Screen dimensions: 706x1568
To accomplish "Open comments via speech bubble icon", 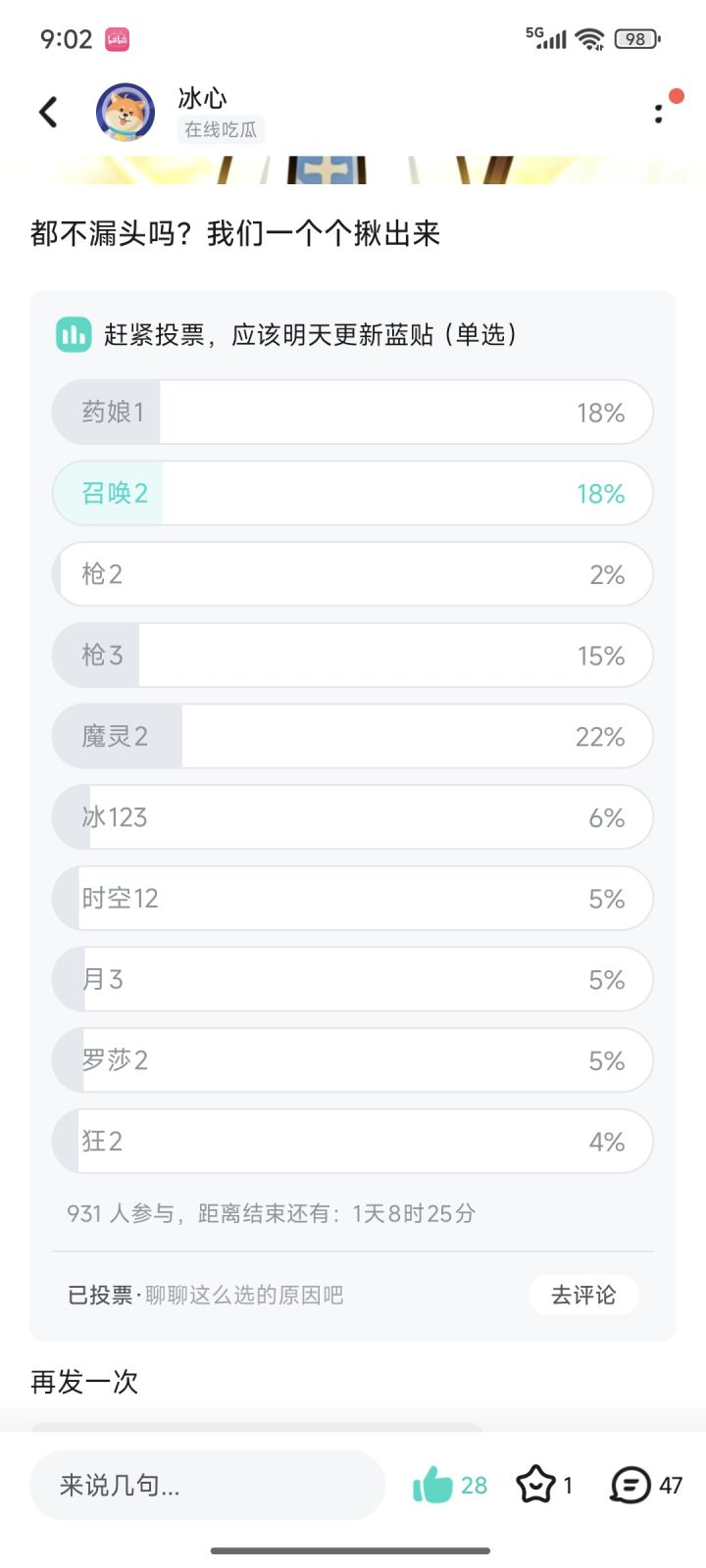I will point(630,1485).
